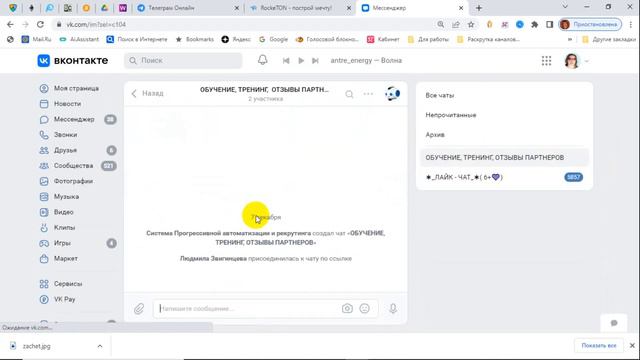Close the downloads bar
Image resolution: width=640 pixels, height=360 pixels.
(632, 346)
